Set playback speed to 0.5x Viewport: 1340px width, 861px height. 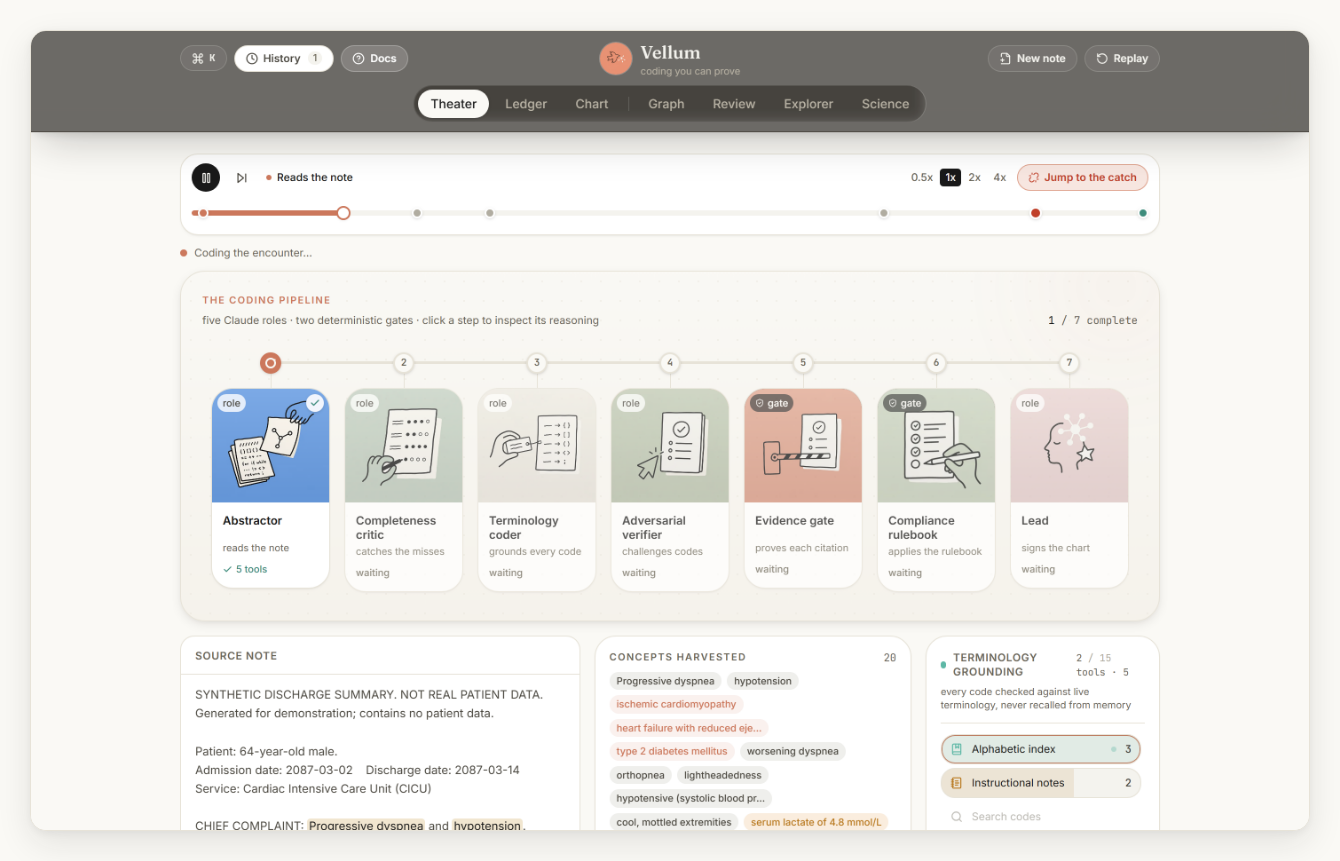[x=922, y=177]
